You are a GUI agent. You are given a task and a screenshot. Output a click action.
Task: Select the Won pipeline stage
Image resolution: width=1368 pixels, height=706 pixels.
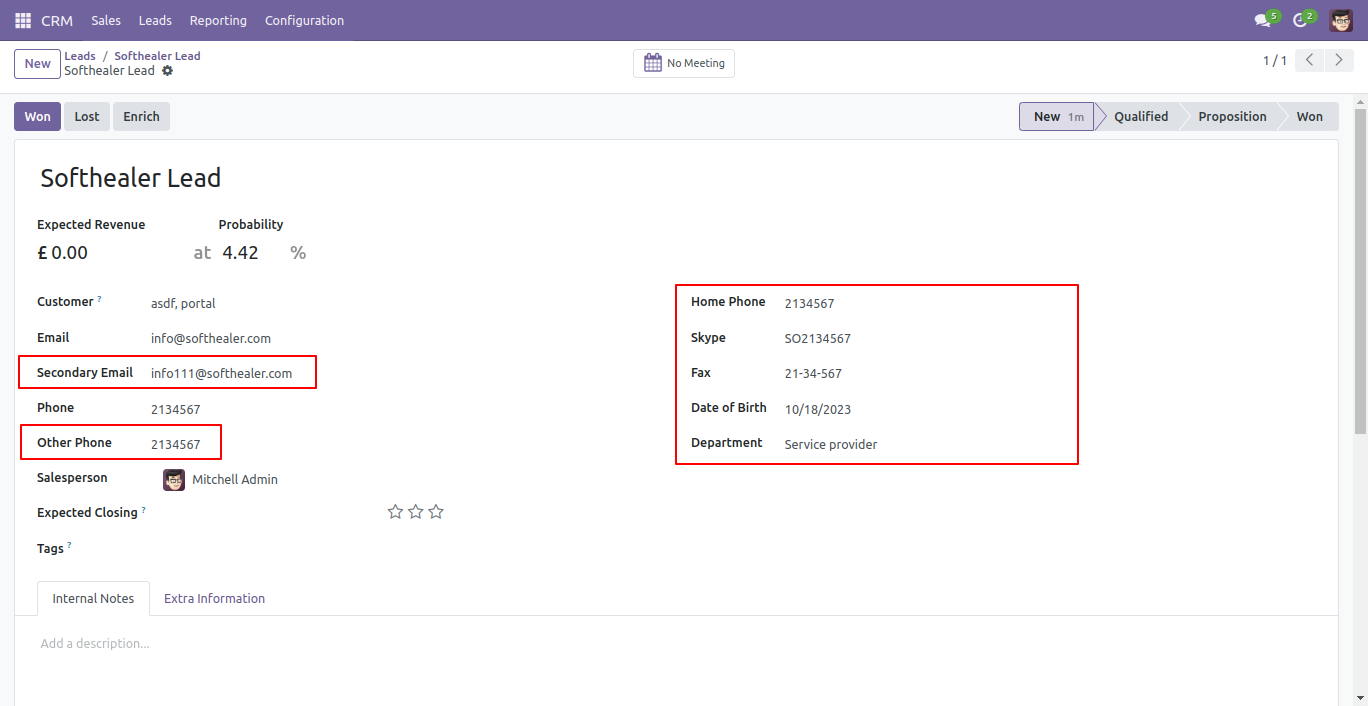[x=1310, y=117]
